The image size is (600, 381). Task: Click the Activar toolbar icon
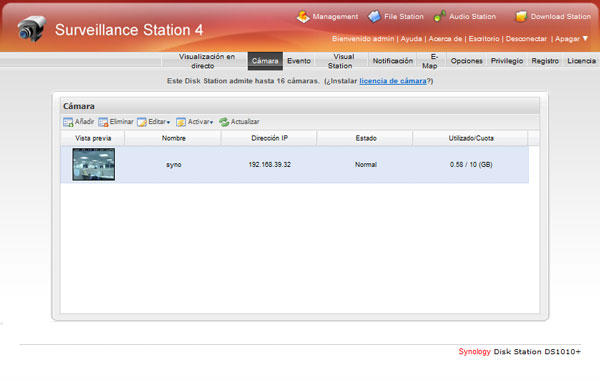tap(181, 122)
